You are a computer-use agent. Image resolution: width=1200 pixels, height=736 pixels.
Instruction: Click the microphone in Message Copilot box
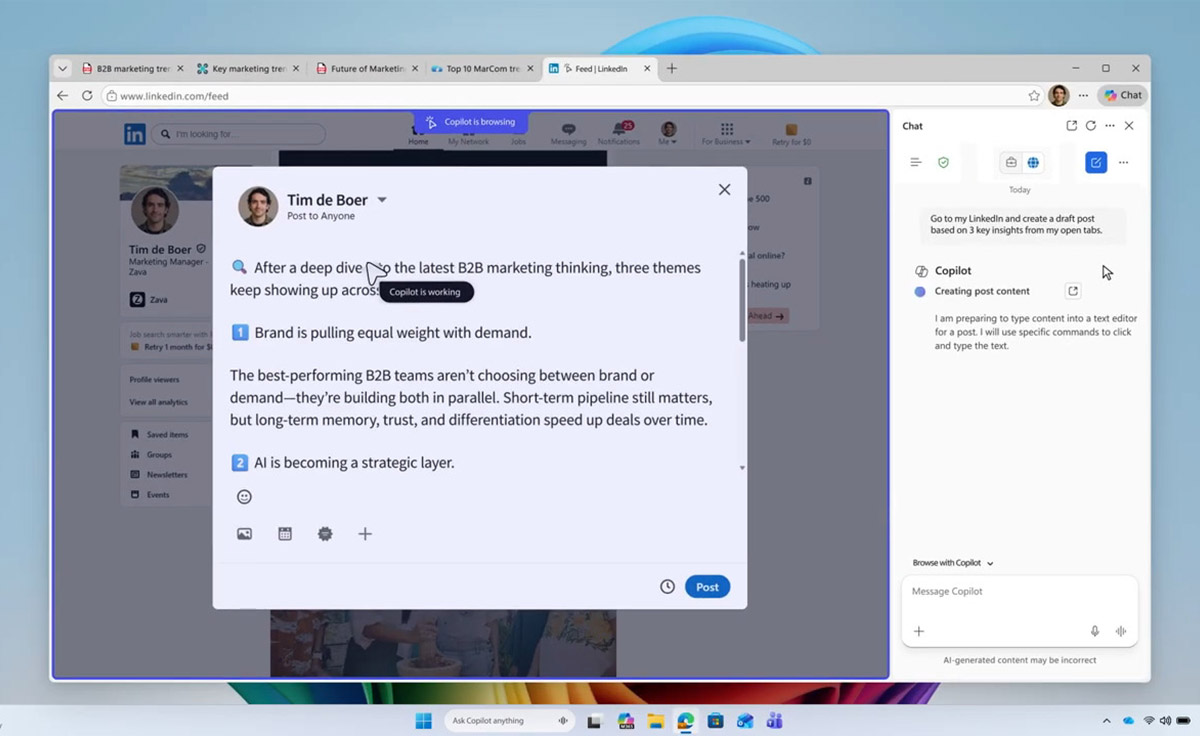[1095, 631]
